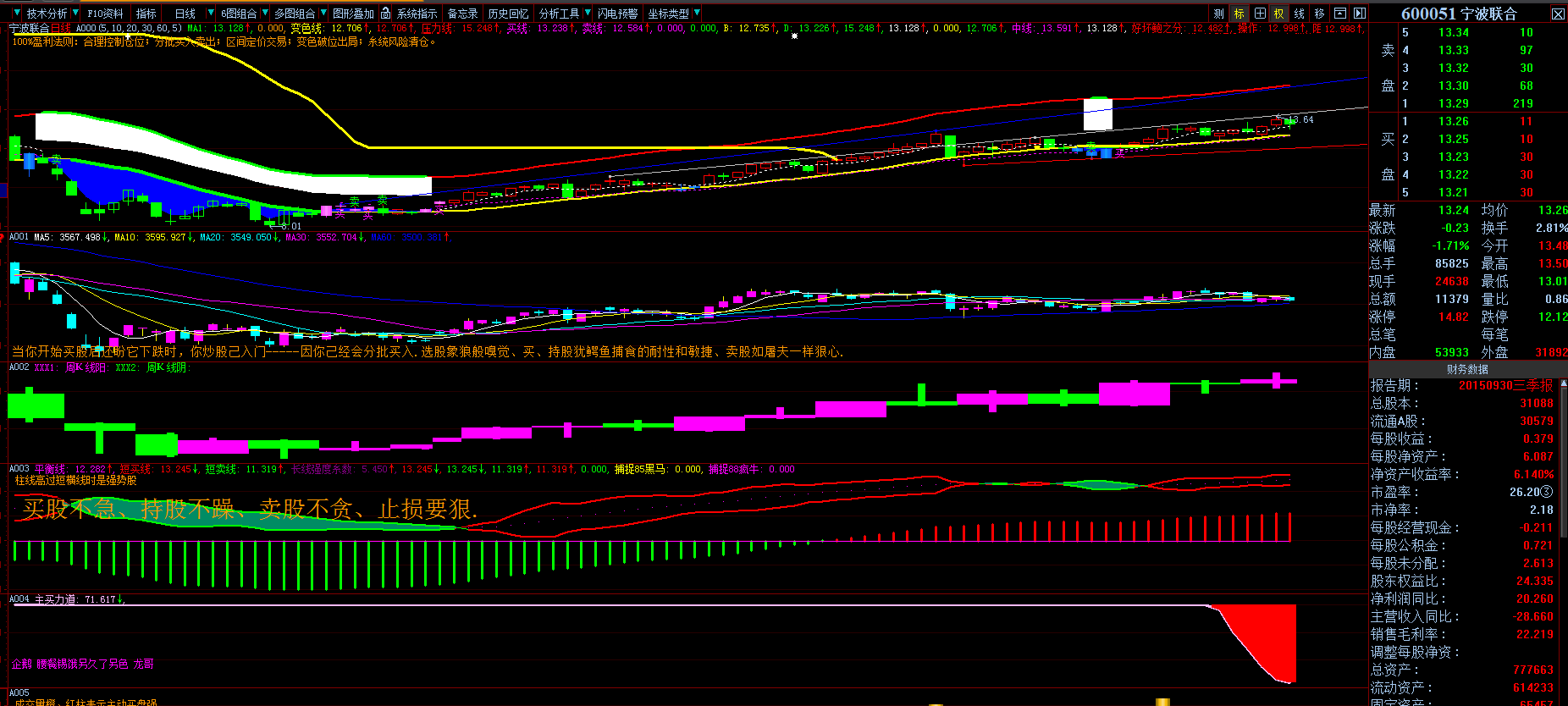Toggle the 权 adjustment button
The height and width of the screenshot is (706, 1568).
coord(1279,13)
